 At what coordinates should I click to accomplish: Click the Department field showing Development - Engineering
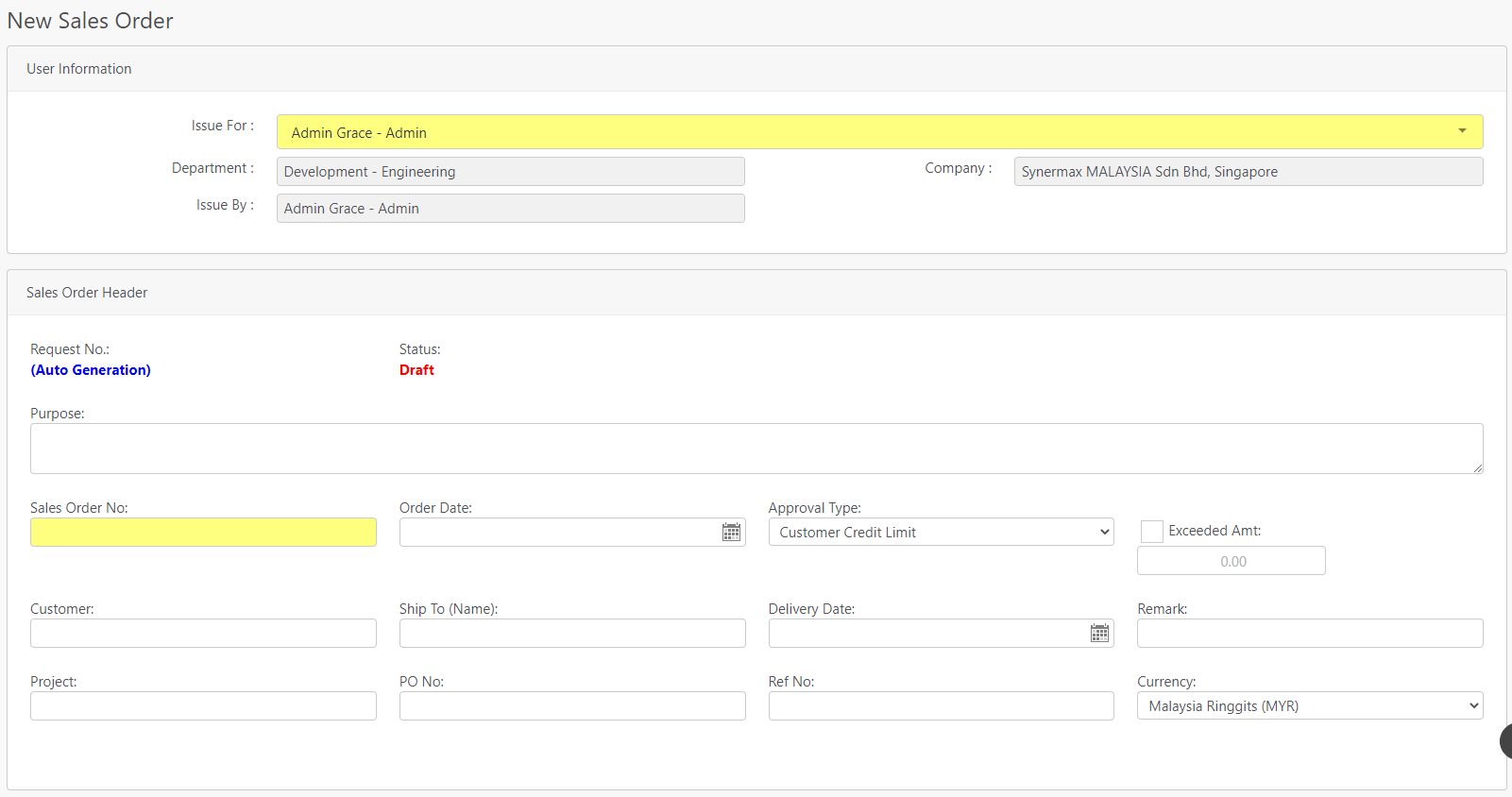coord(510,171)
